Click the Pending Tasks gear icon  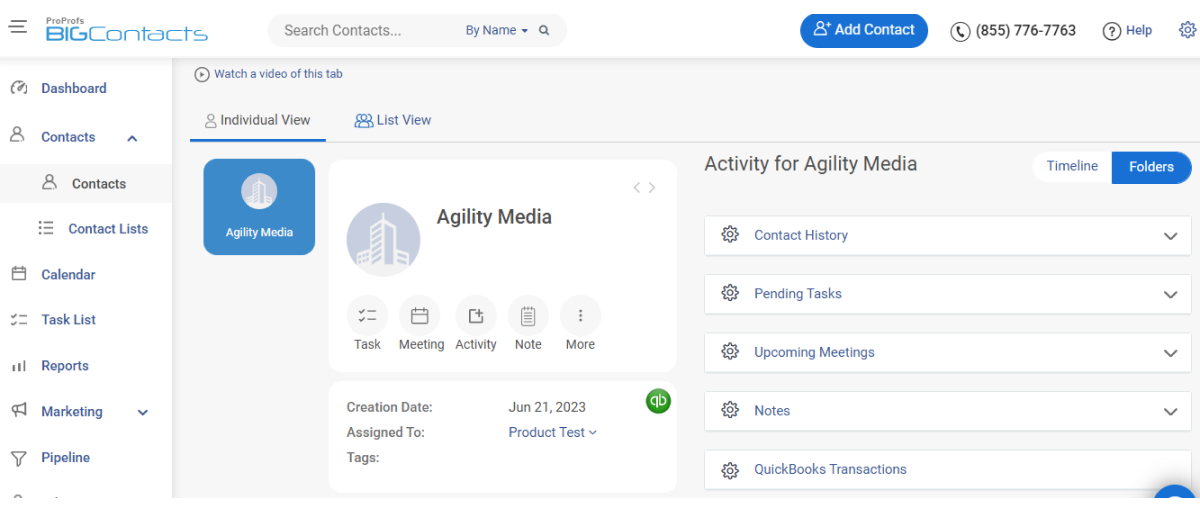(x=730, y=293)
